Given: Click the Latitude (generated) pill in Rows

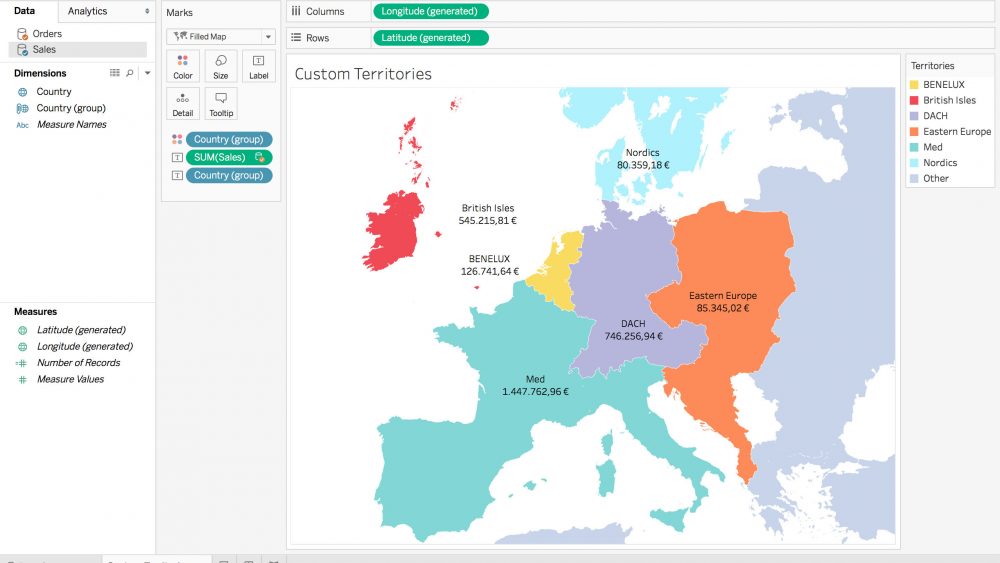Looking at the screenshot, I should coord(429,38).
